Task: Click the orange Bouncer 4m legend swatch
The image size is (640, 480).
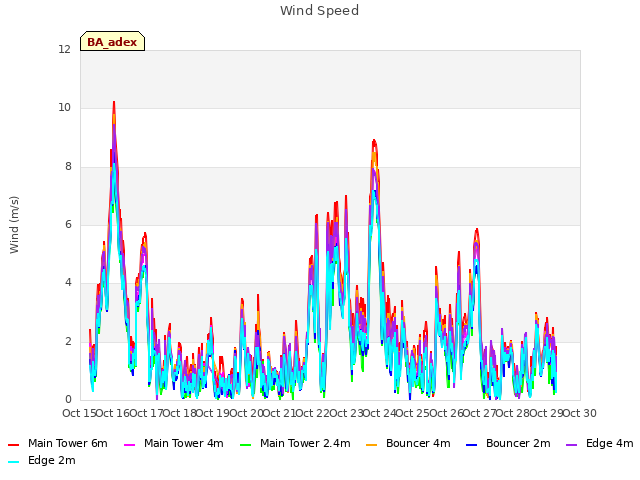Action: (371, 444)
